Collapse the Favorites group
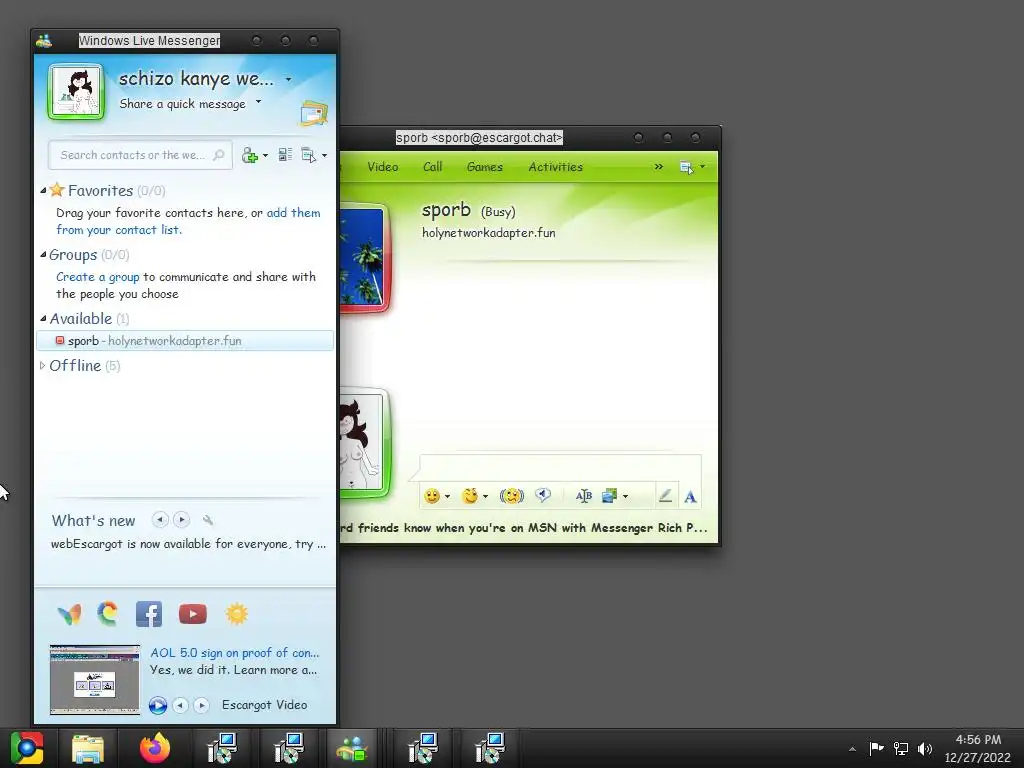This screenshot has height=768, width=1024. click(x=43, y=191)
